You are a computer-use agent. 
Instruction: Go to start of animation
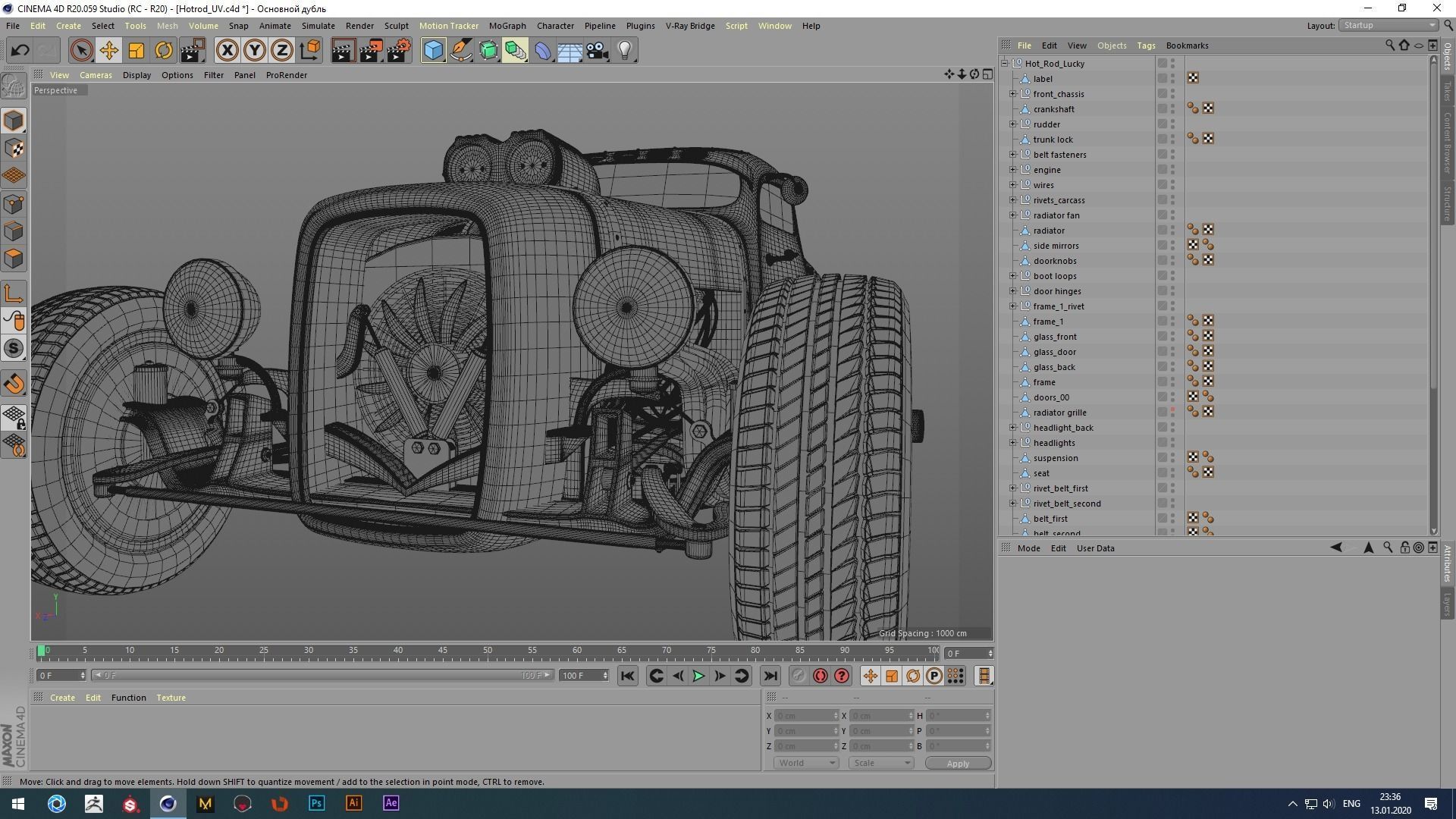click(627, 676)
